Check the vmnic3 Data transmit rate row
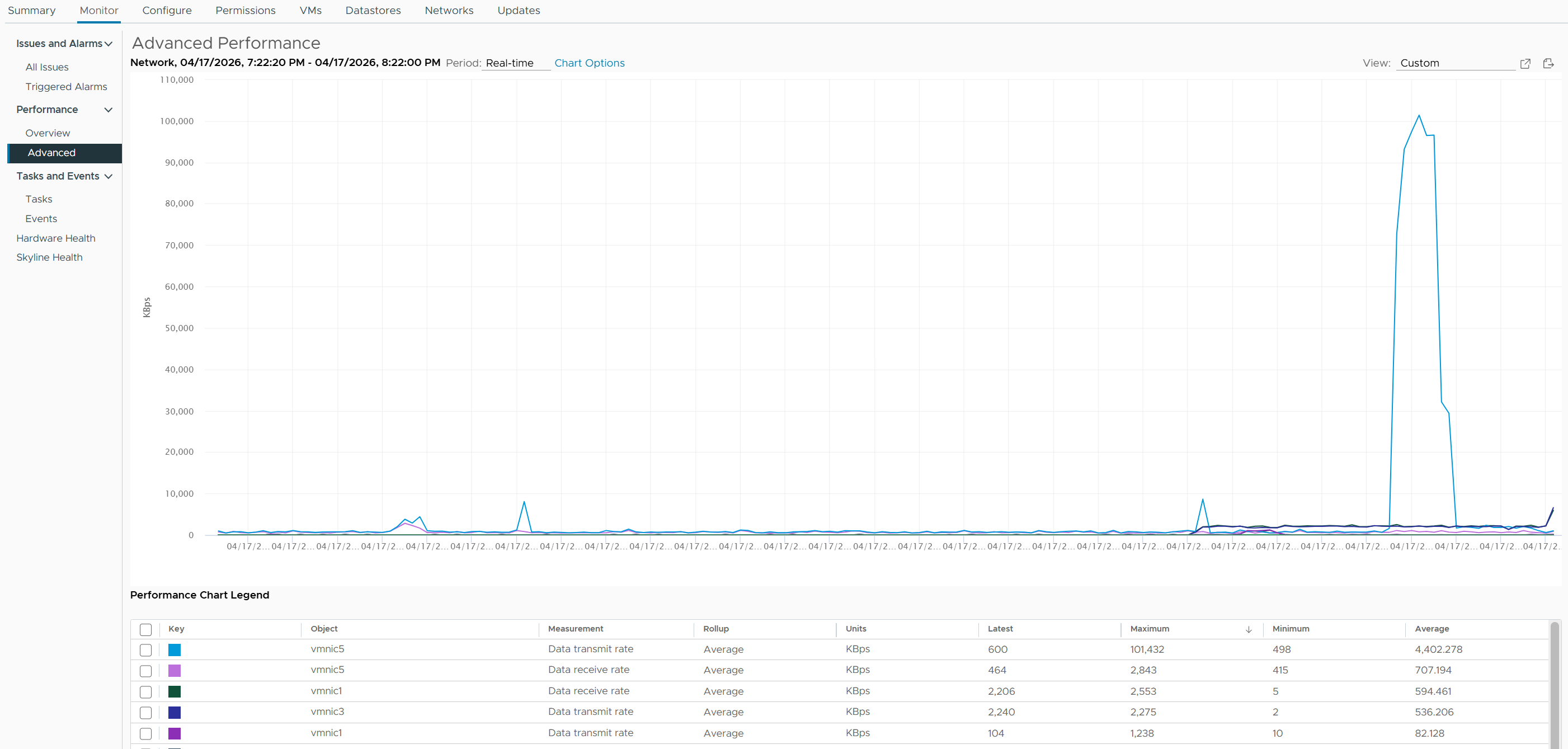1568x749 pixels. click(145, 713)
